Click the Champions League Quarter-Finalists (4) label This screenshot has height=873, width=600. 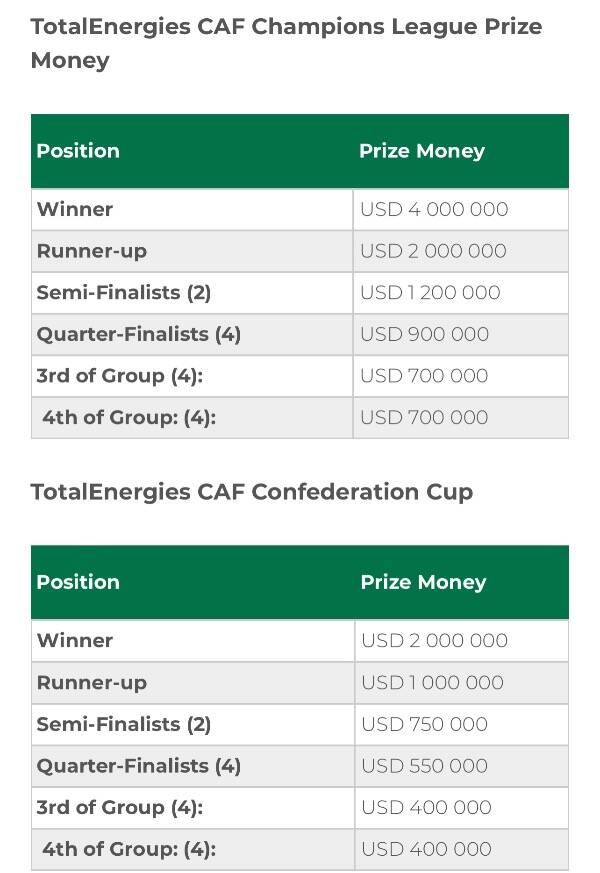pyautogui.click(x=139, y=335)
